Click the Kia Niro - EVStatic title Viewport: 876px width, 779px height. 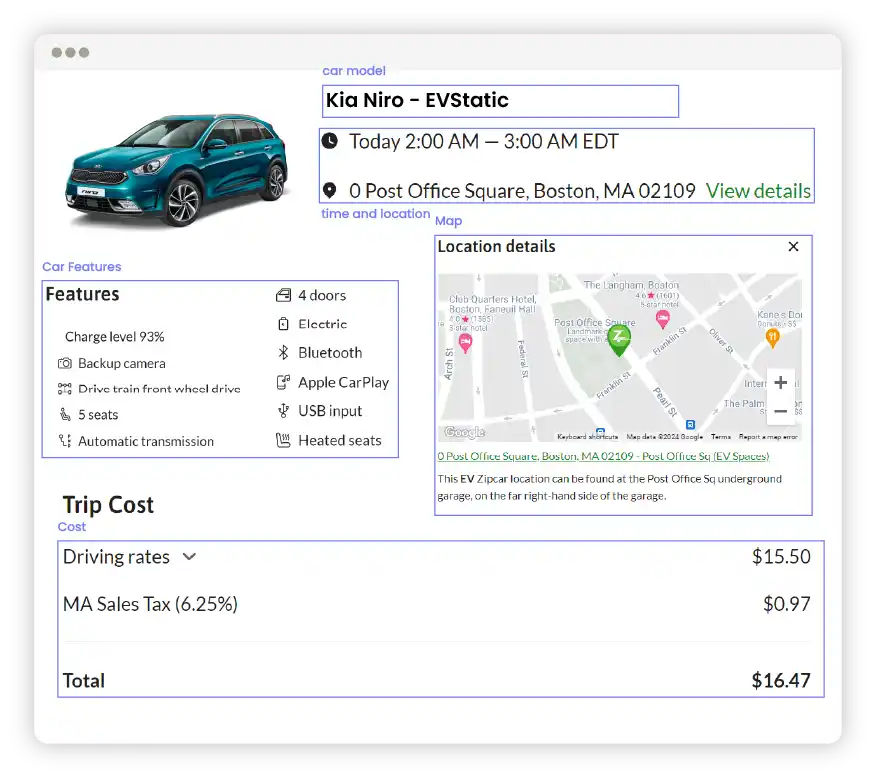417,101
